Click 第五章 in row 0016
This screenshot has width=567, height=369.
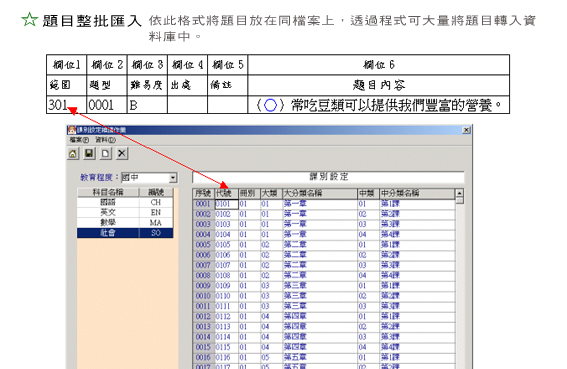(x=295, y=357)
